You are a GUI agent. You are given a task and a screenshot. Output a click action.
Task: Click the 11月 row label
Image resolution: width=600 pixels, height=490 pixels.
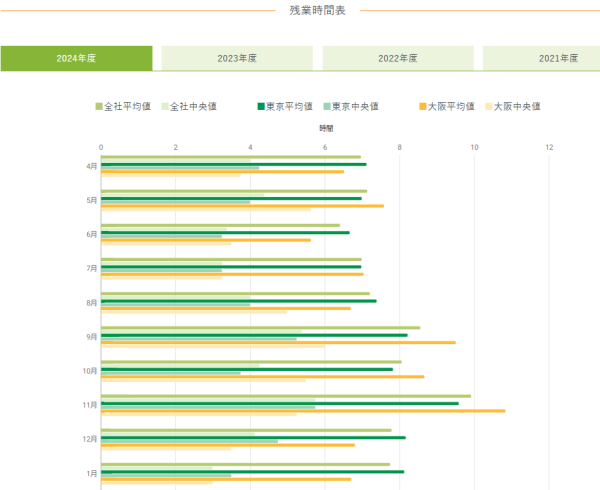pyautogui.click(x=90, y=405)
